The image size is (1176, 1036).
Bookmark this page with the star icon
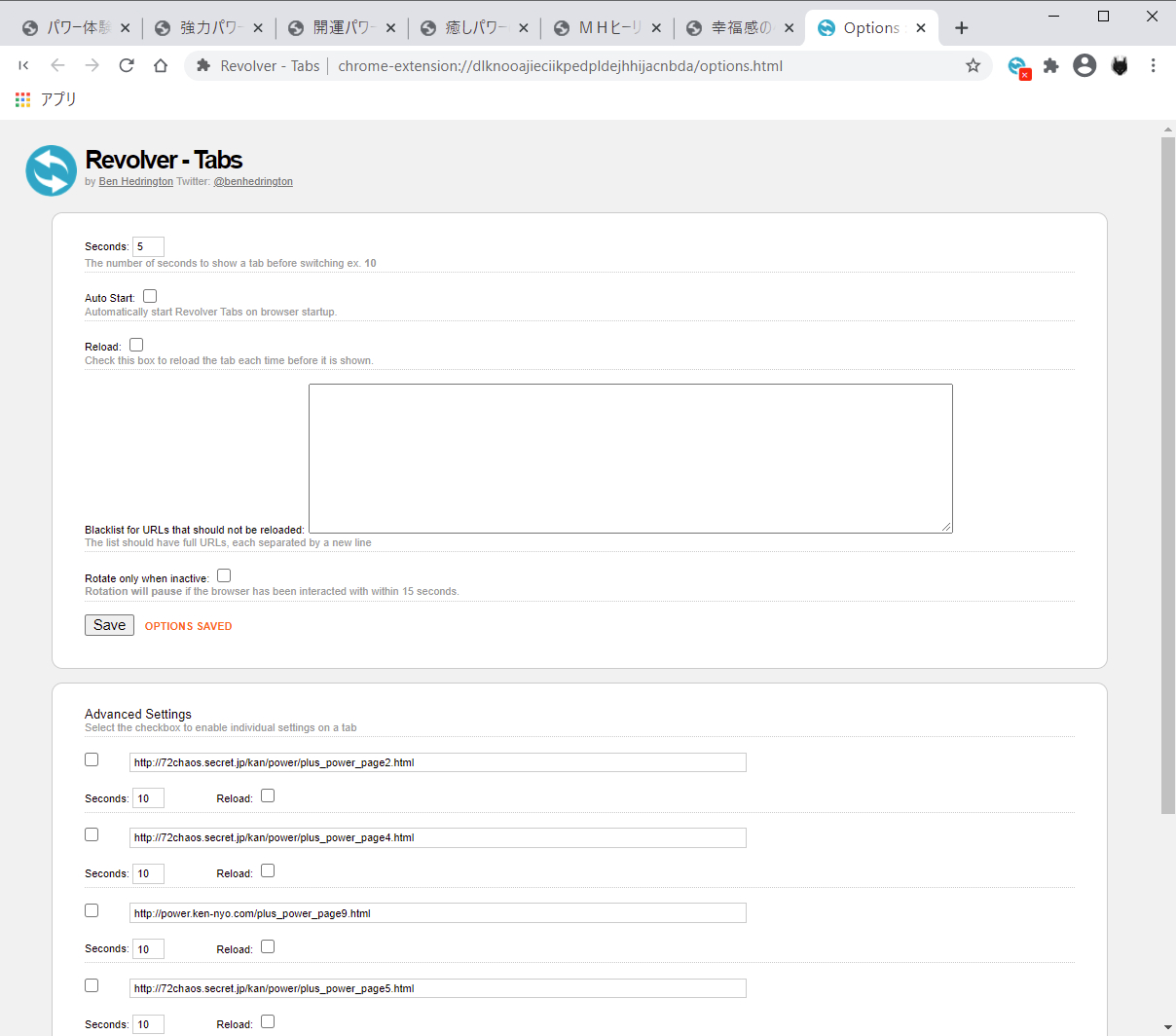point(973,66)
